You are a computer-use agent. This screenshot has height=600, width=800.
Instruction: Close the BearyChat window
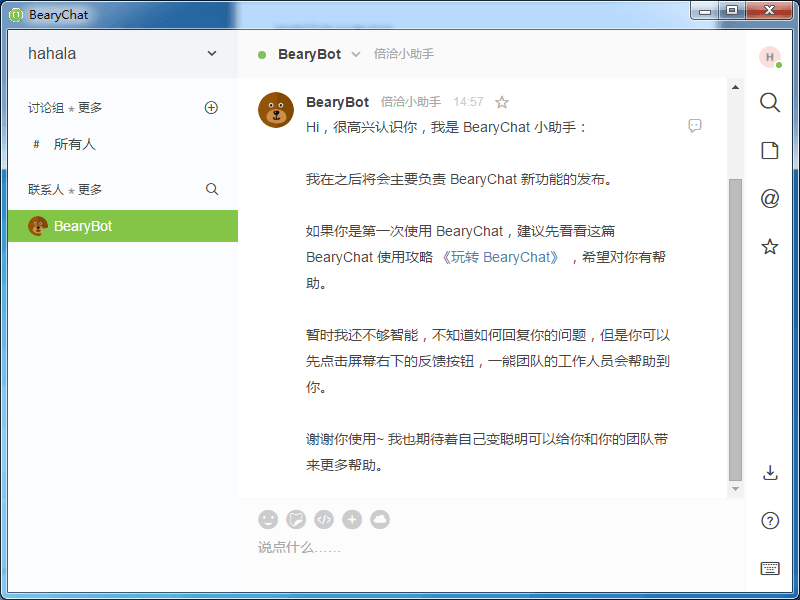coord(770,10)
